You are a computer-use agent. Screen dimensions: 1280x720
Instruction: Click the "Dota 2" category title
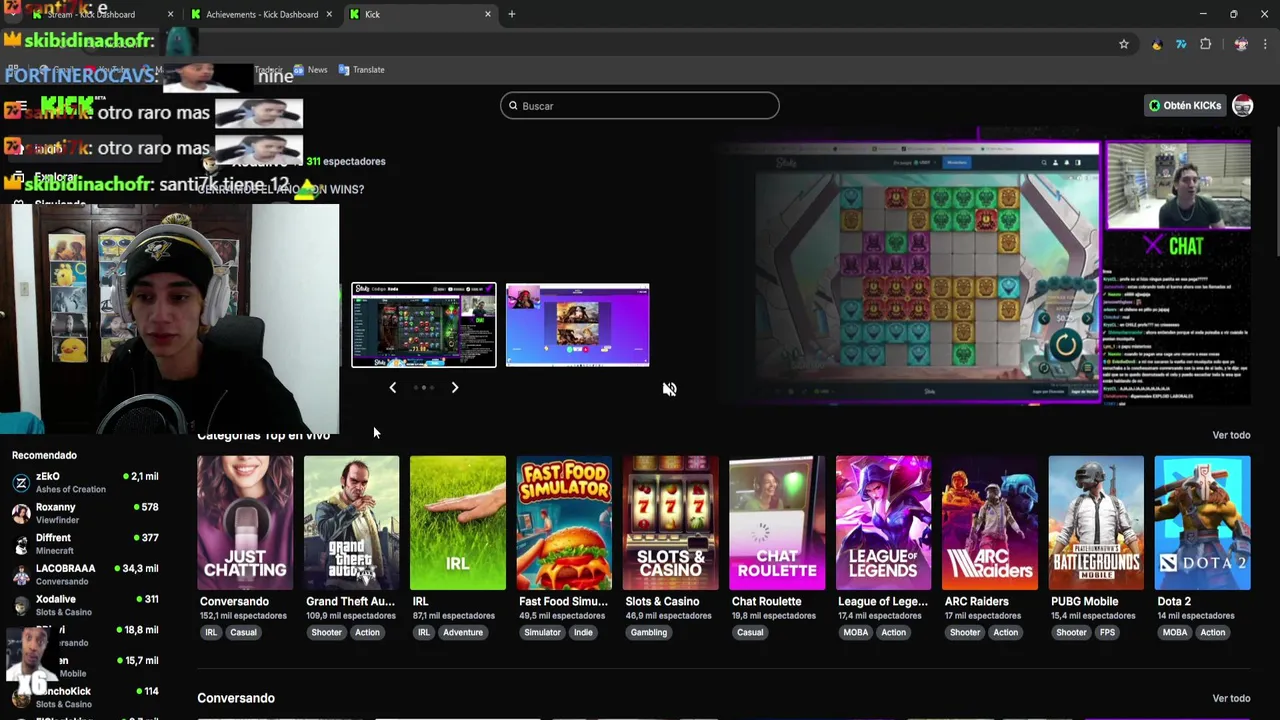(x=1174, y=601)
